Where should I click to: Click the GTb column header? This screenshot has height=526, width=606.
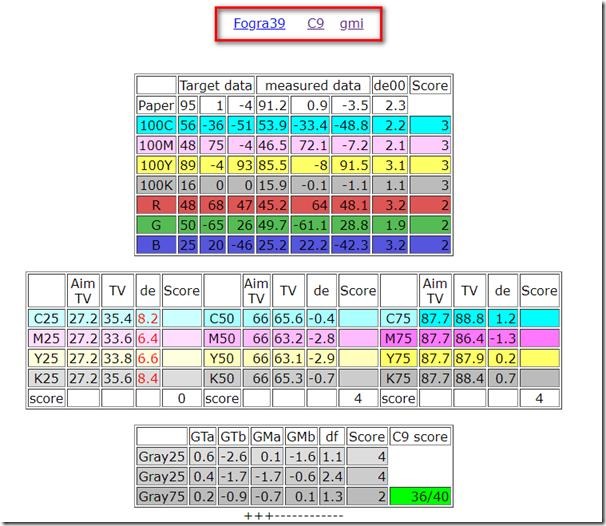(x=233, y=437)
